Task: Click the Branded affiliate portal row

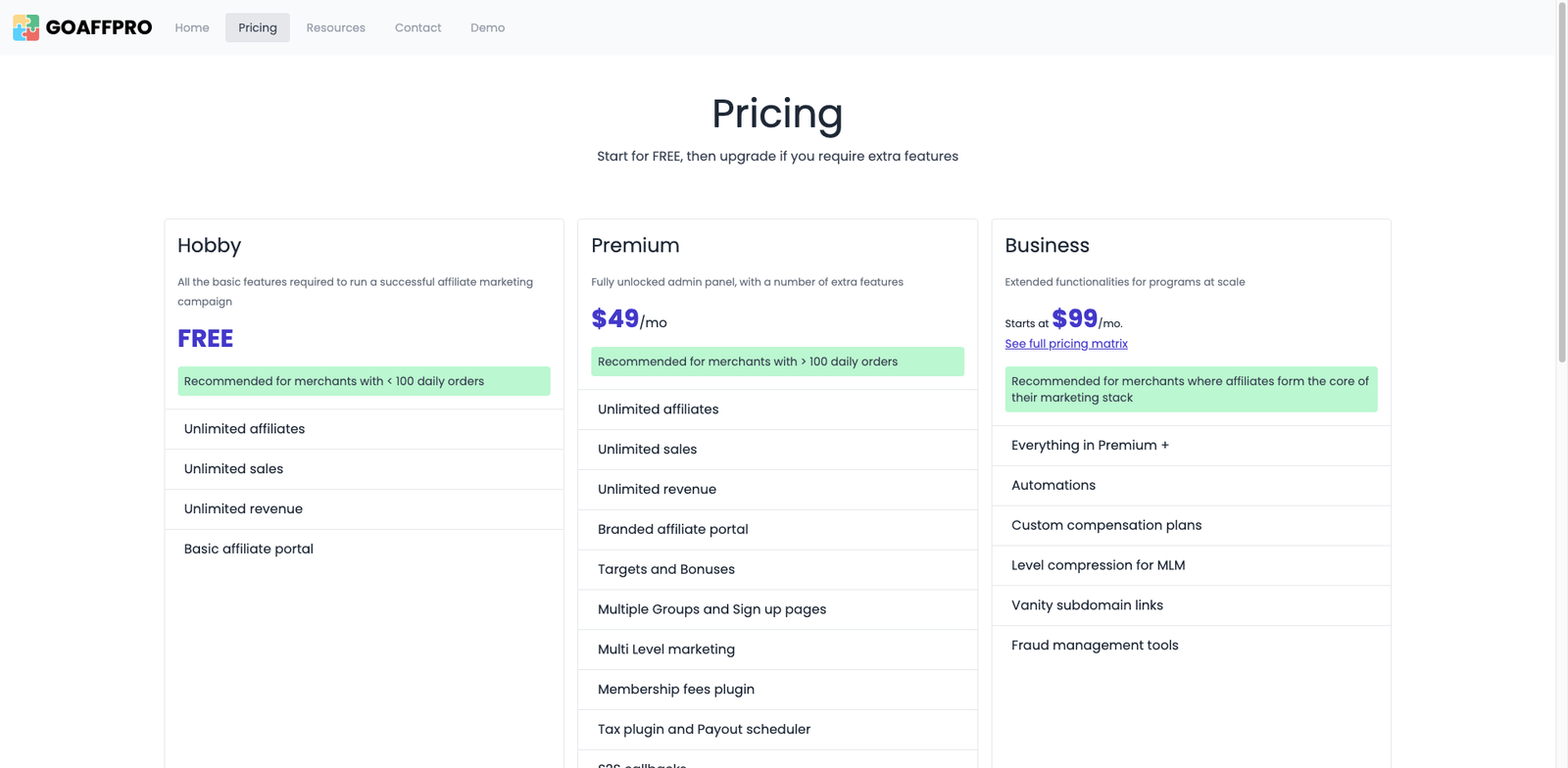Action: pos(777,530)
